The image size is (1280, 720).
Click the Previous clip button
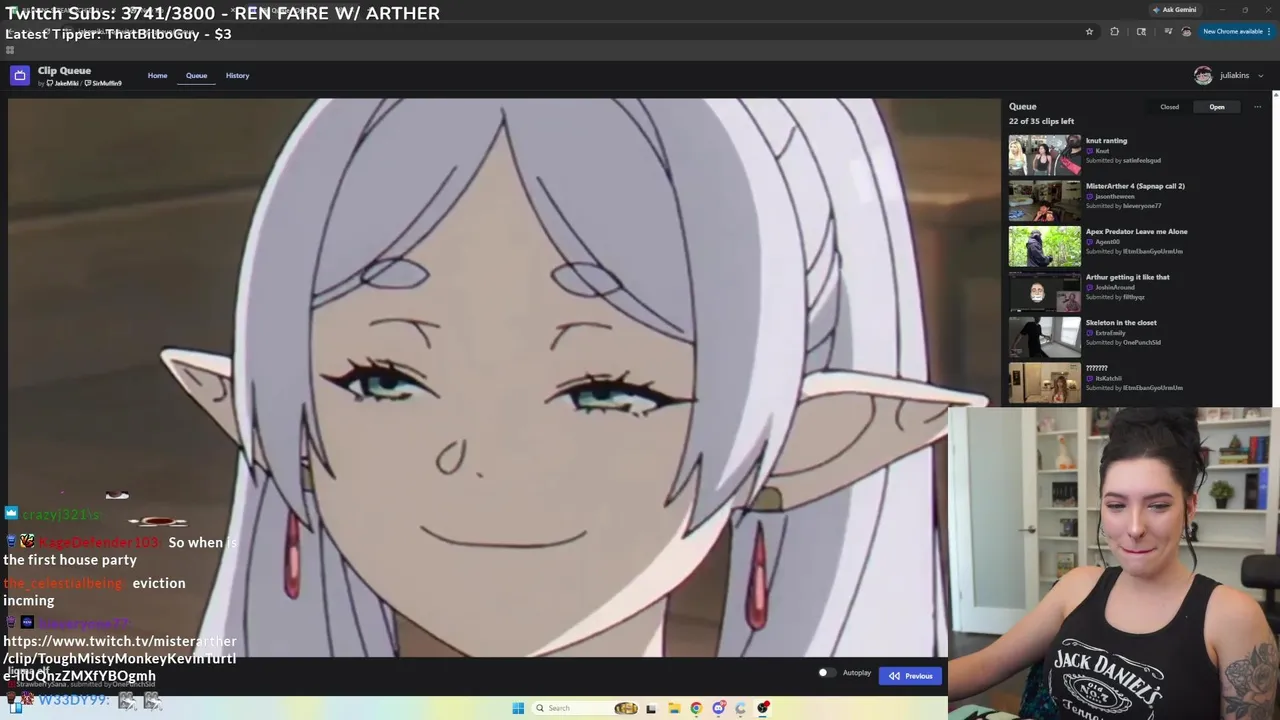(911, 676)
